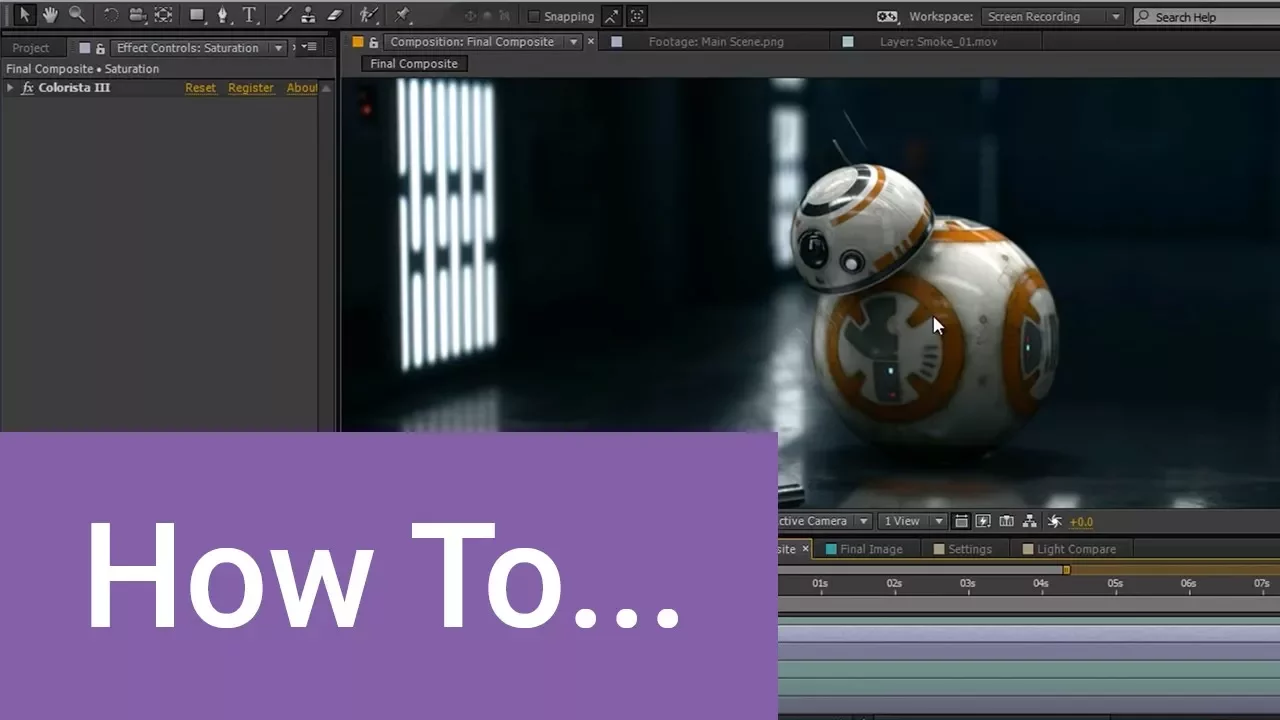1280x720 pixels.
Task: Toggle the Effect Controls panel lock
Action: (100, 48)
